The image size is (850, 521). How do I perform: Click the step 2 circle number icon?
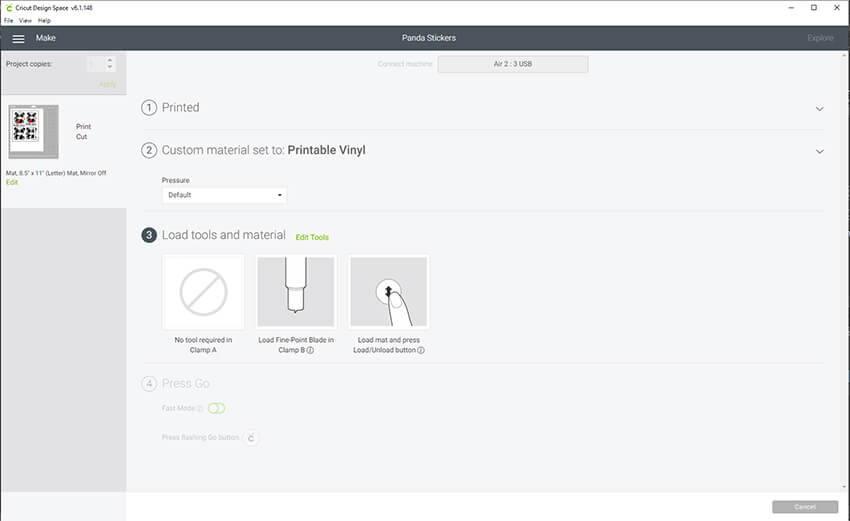click(149, 150)
